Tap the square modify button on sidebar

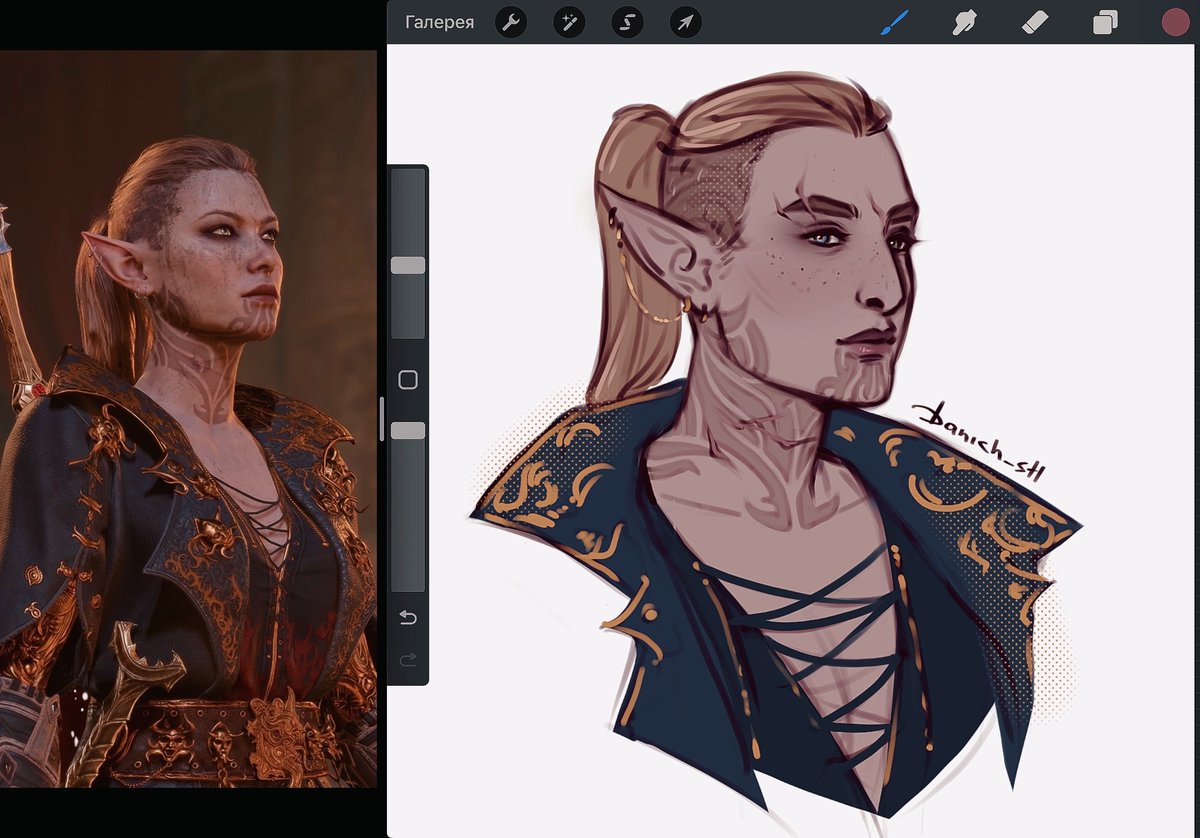point(407,380)
